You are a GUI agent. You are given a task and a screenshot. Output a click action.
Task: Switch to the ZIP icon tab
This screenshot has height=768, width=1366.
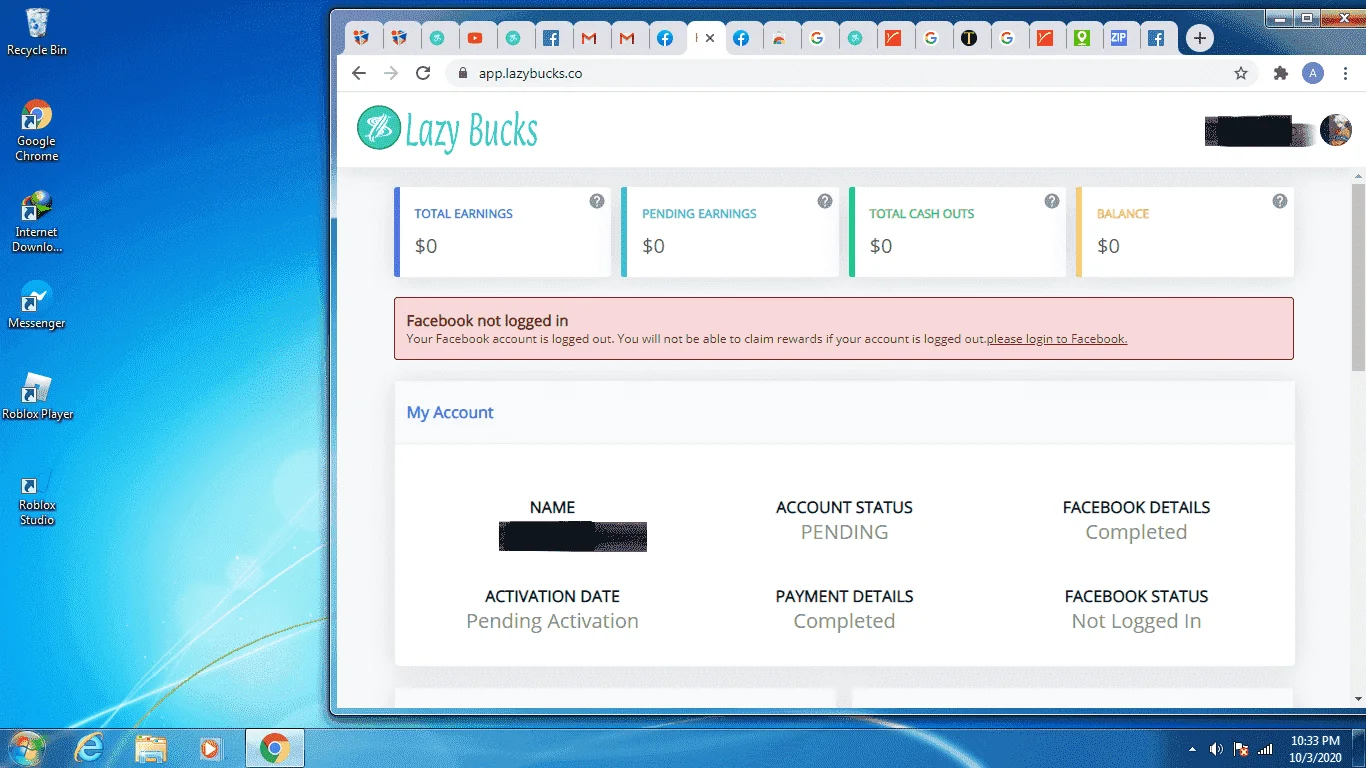tap(1118, 38)
